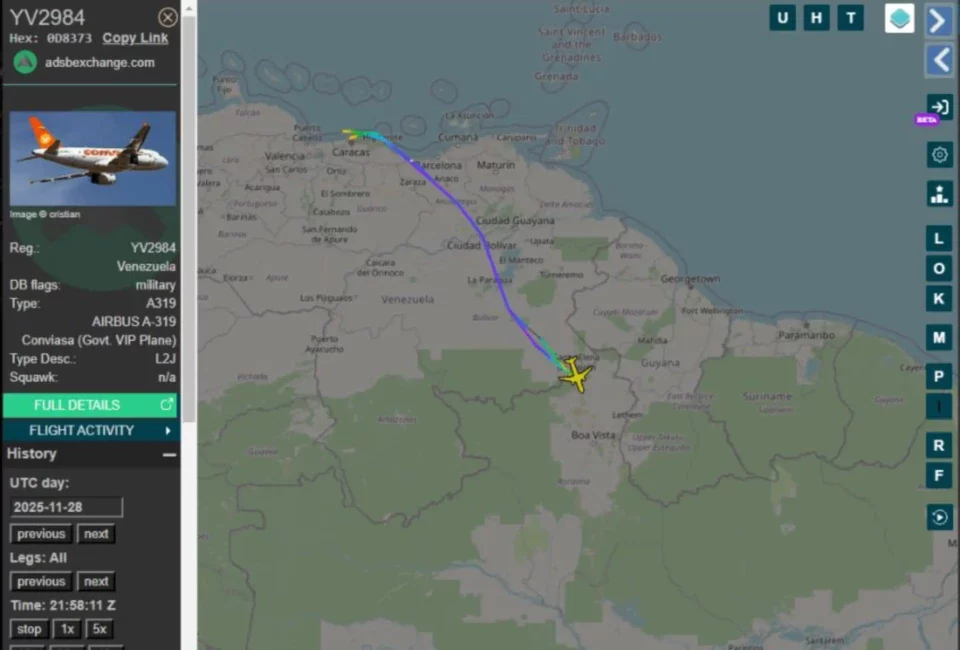Open the map layers selector icon
960x650 pixels.
tap(899, 18)
